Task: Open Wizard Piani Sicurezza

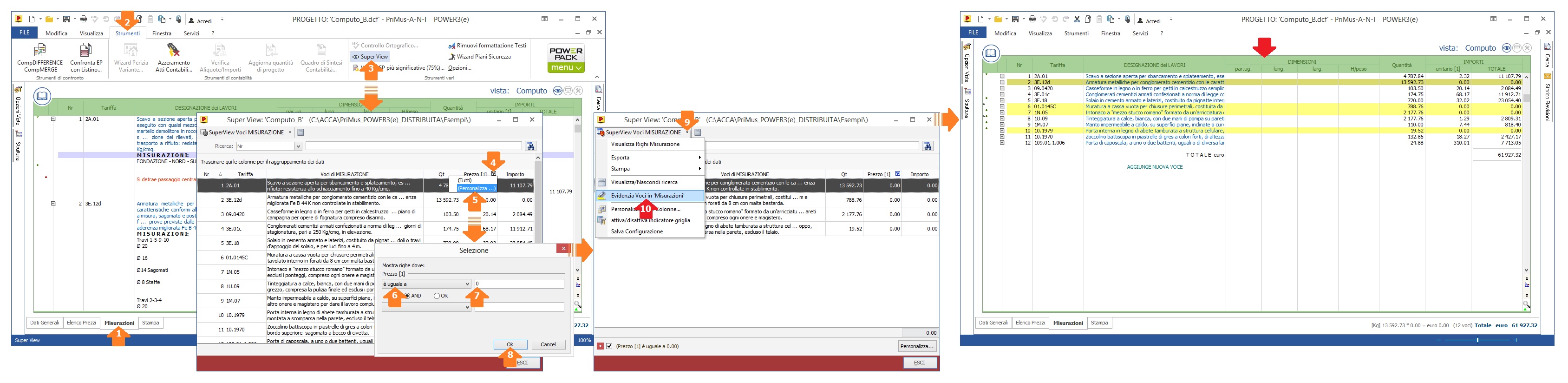Action: (x=480, y=57)
